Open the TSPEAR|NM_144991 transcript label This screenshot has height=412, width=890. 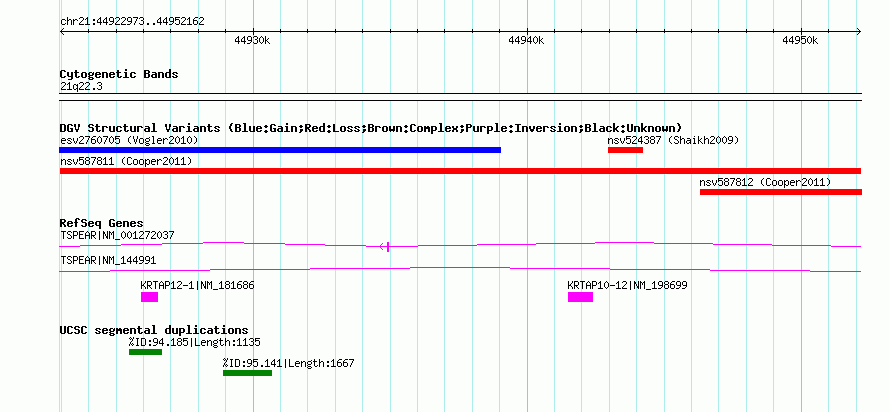pyautogui.click(x=108, y=260)
